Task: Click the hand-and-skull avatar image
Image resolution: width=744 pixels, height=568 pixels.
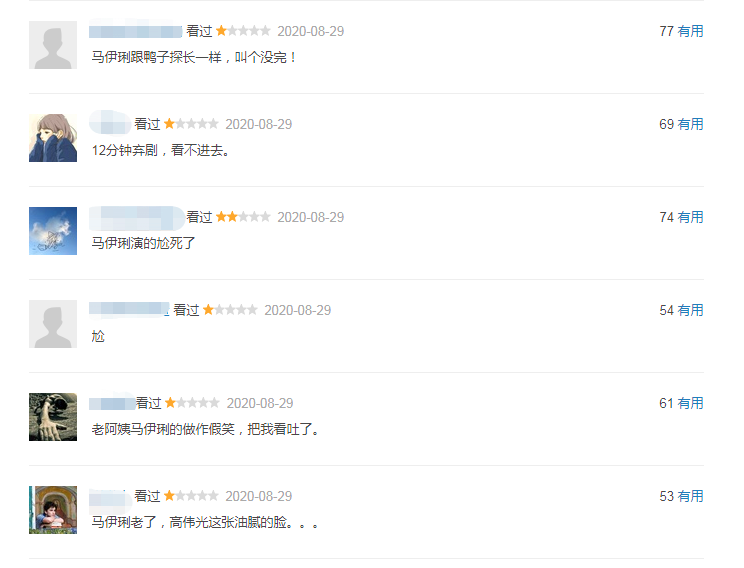Action: pos(53,417)
